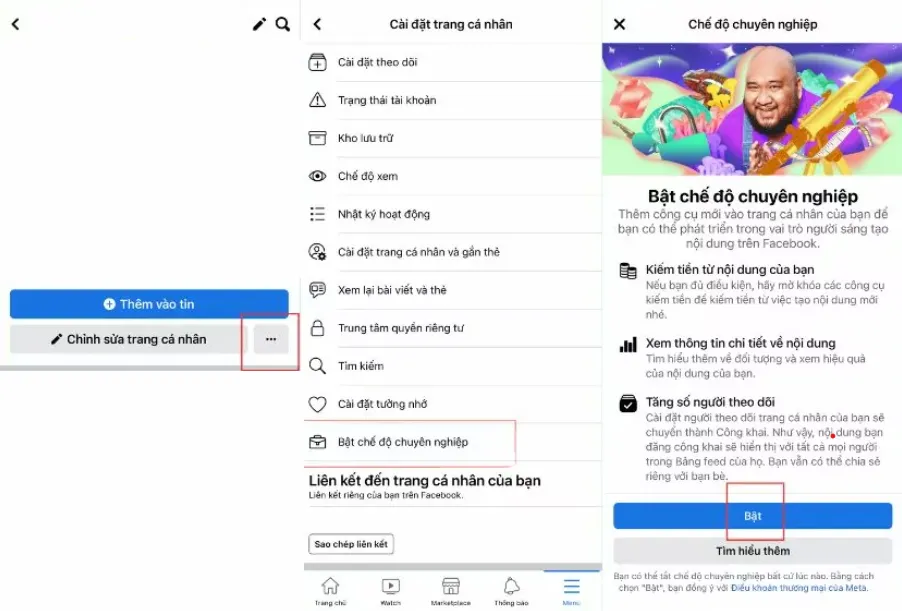
Task: Open the three-dot more options button
Action: (271, 339)
